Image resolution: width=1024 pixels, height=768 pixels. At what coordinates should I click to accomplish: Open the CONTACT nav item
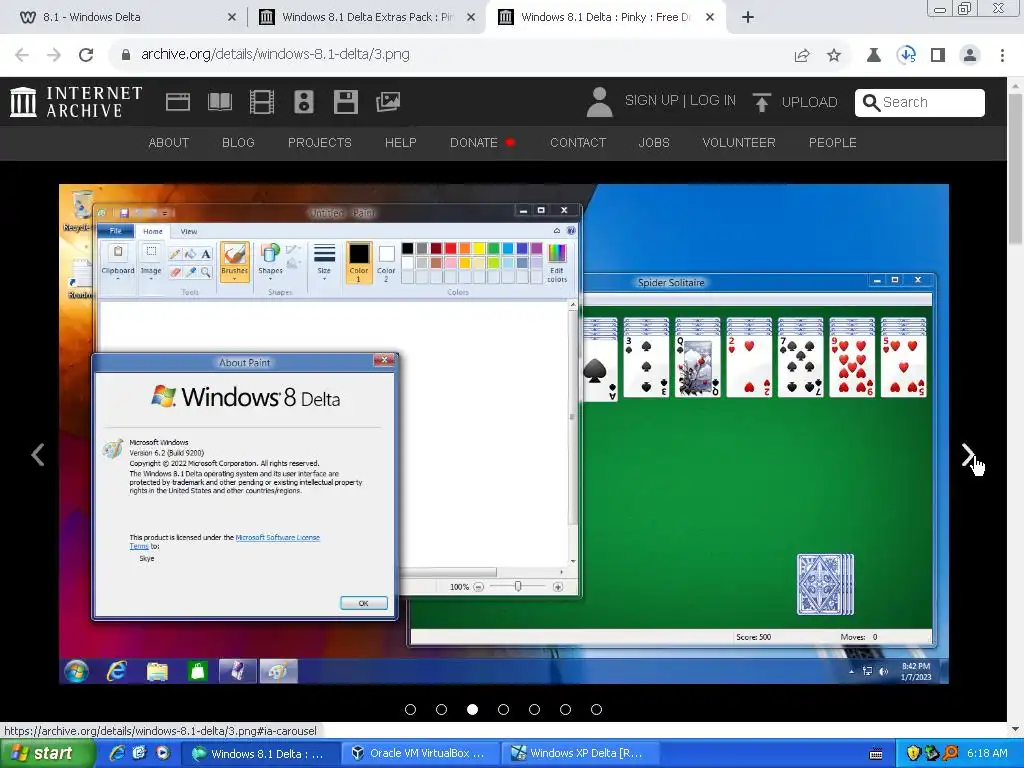pos(578,142)
